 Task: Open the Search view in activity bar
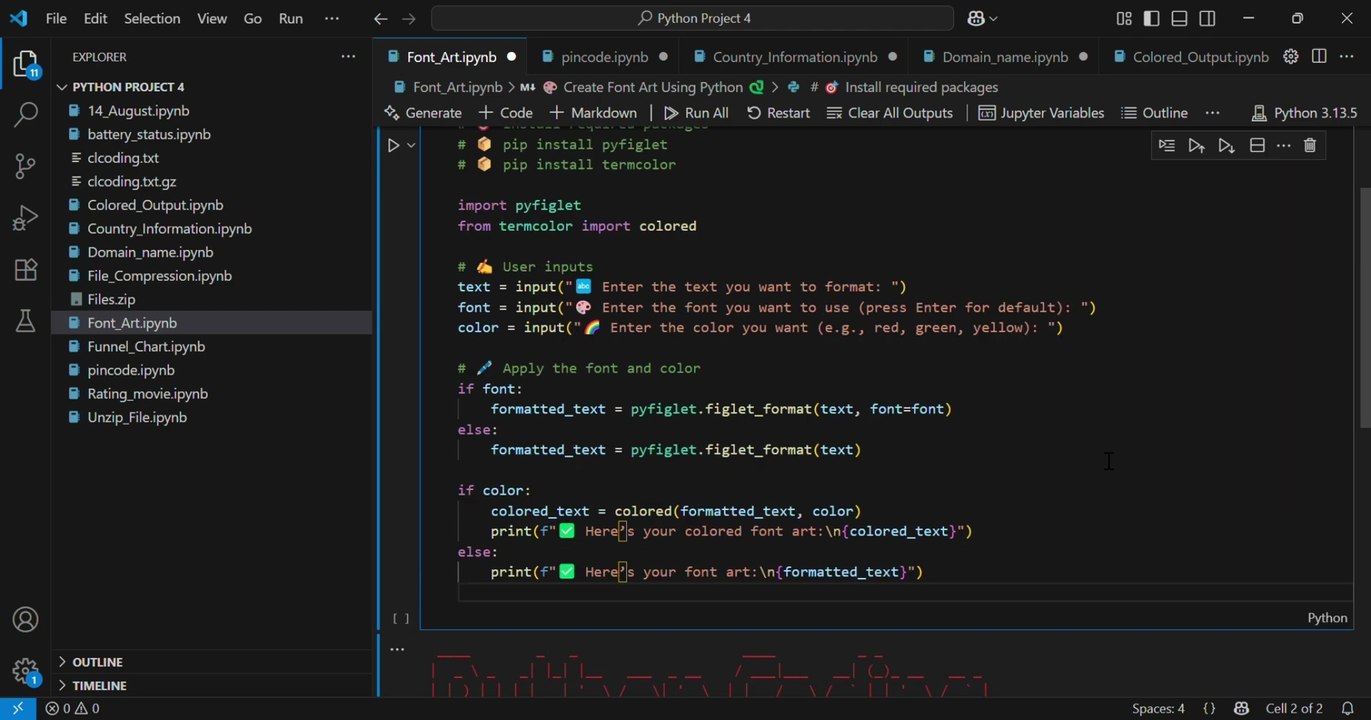coord(25,114)
